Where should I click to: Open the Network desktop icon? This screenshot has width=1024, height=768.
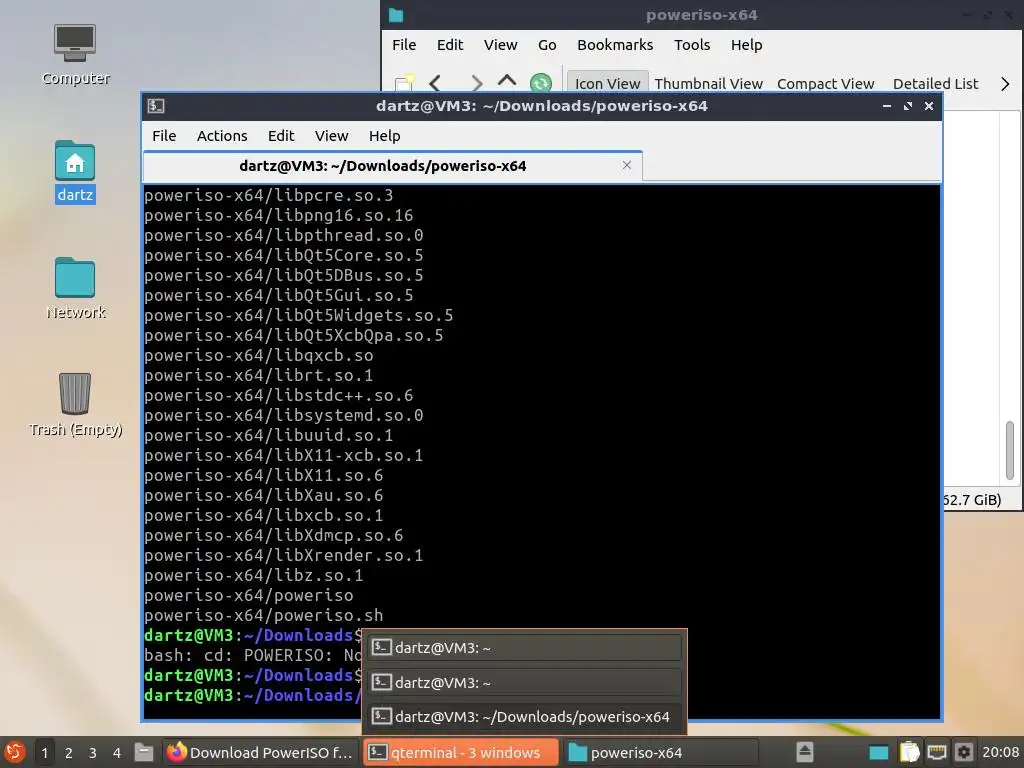click(74, 287)
